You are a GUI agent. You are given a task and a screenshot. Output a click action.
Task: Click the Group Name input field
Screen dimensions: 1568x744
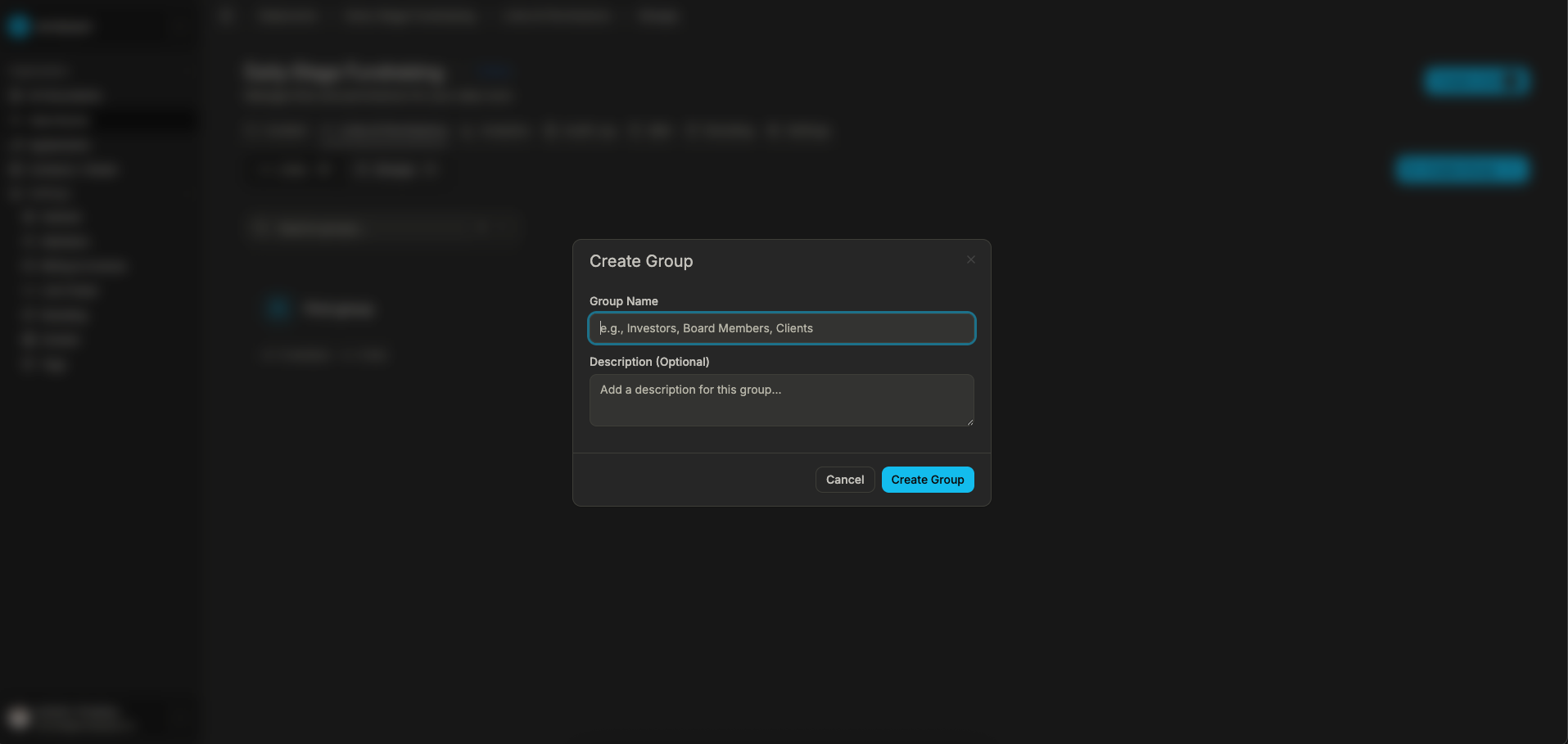click(780, 328)
